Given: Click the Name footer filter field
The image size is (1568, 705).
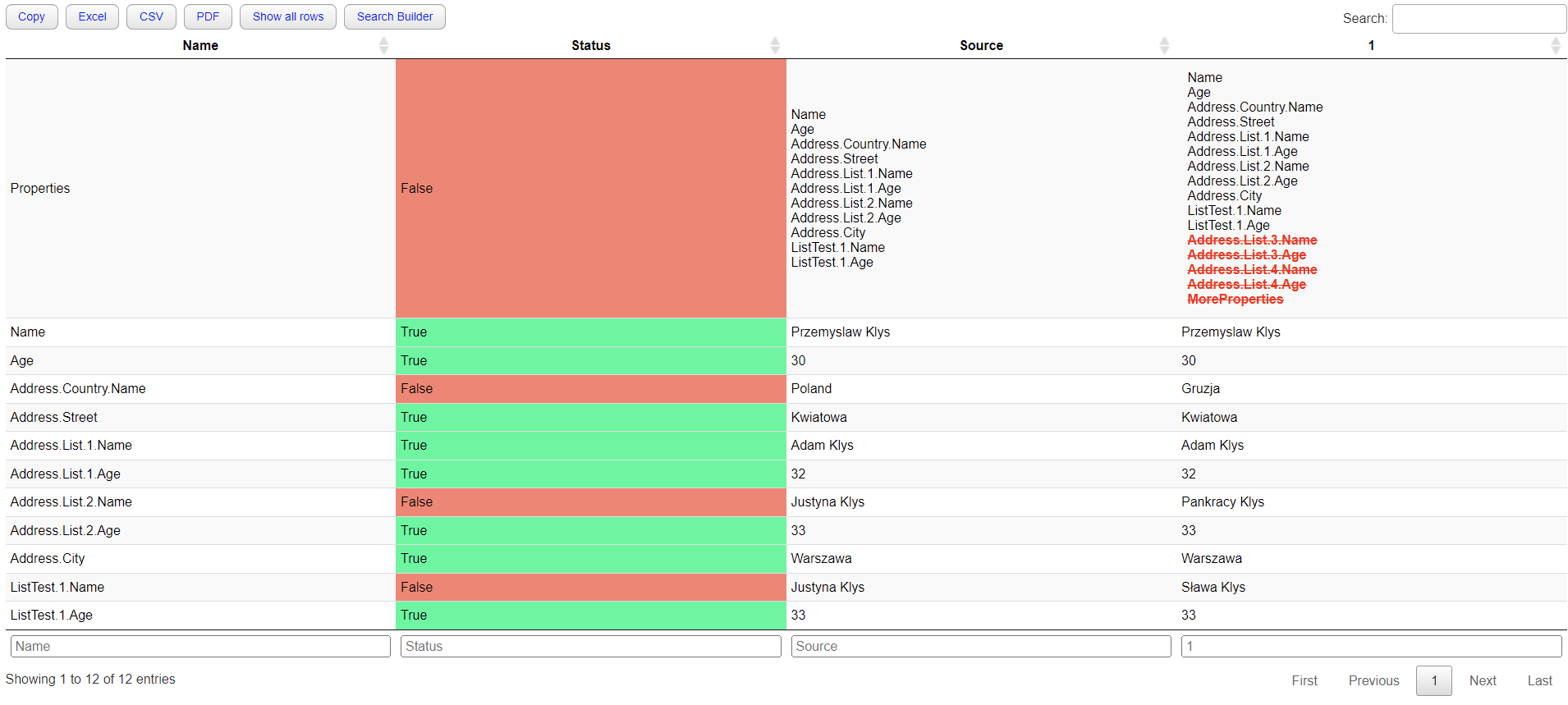Looking at the screenshot, I should [200, 647].
